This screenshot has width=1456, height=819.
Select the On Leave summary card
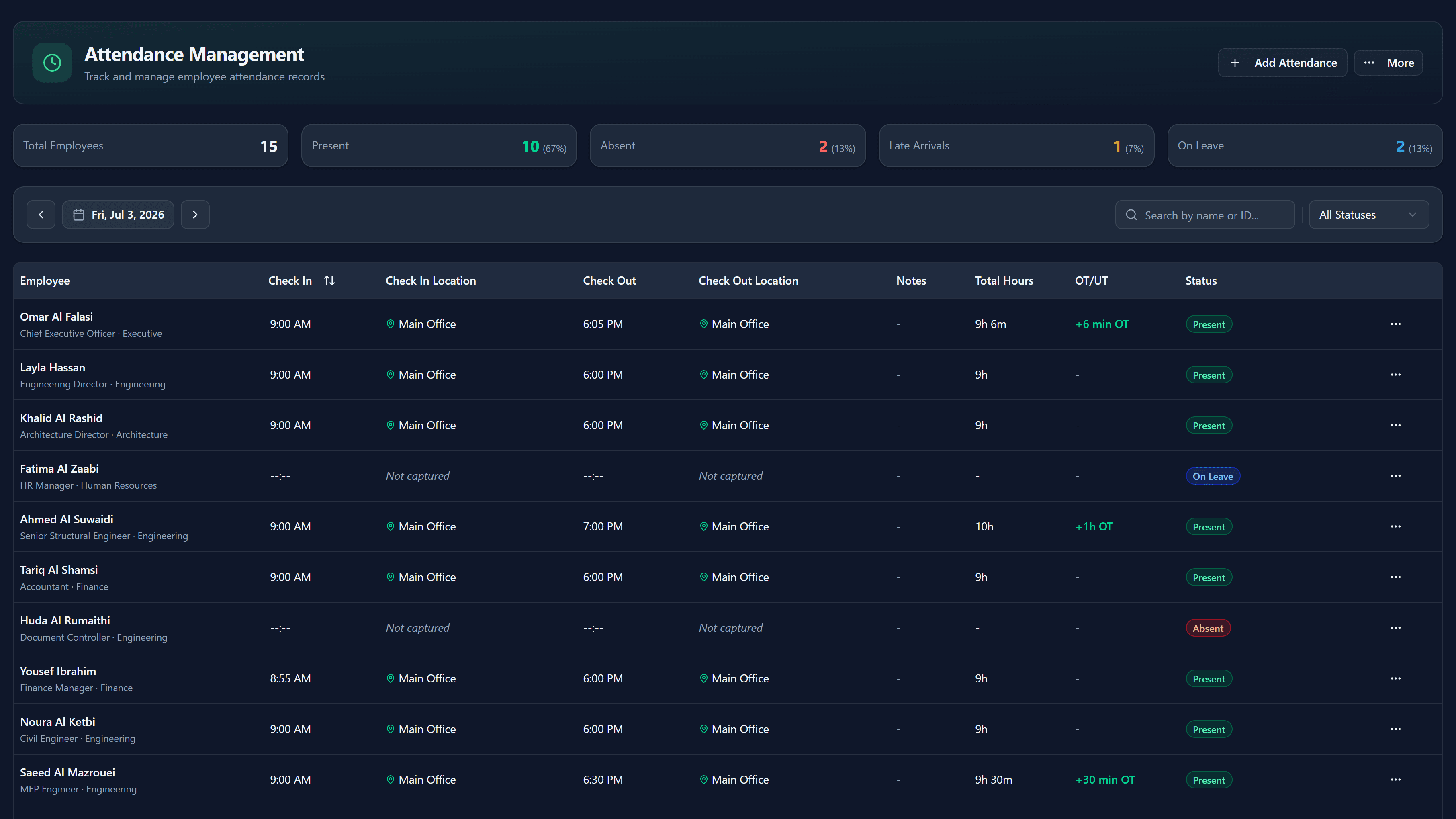click(x=1305, y=146)
